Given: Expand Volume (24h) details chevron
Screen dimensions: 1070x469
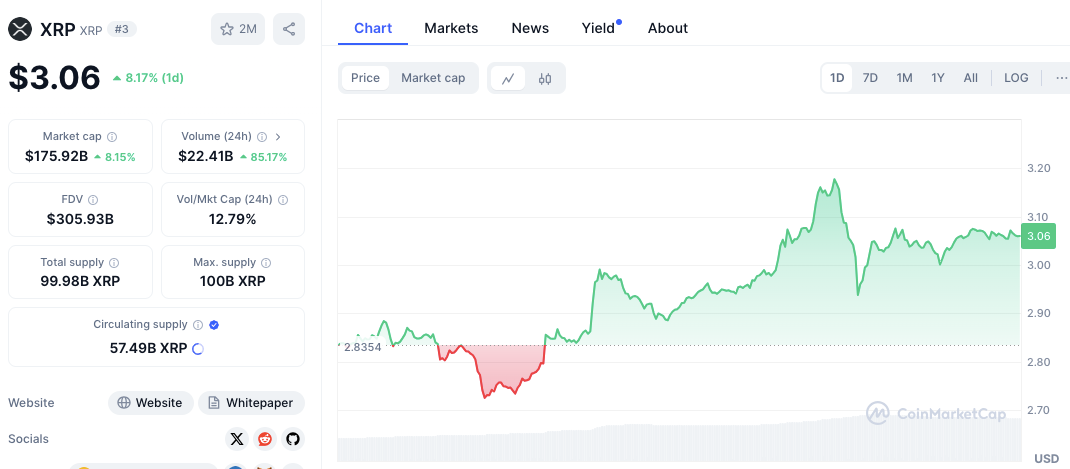Looking at the screenshot, I should coord(278,137).
